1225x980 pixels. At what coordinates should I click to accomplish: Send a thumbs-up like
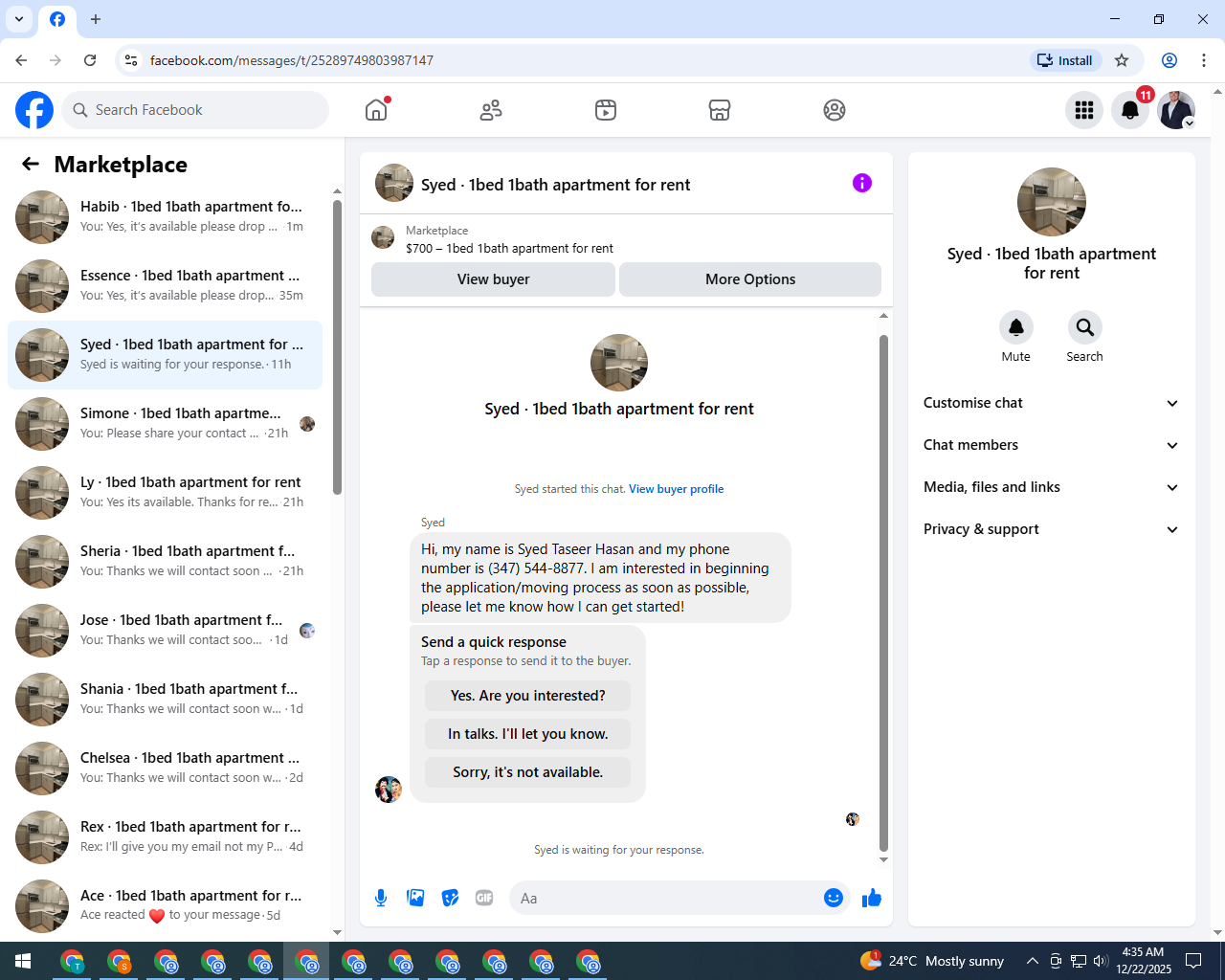click(872, 898)
